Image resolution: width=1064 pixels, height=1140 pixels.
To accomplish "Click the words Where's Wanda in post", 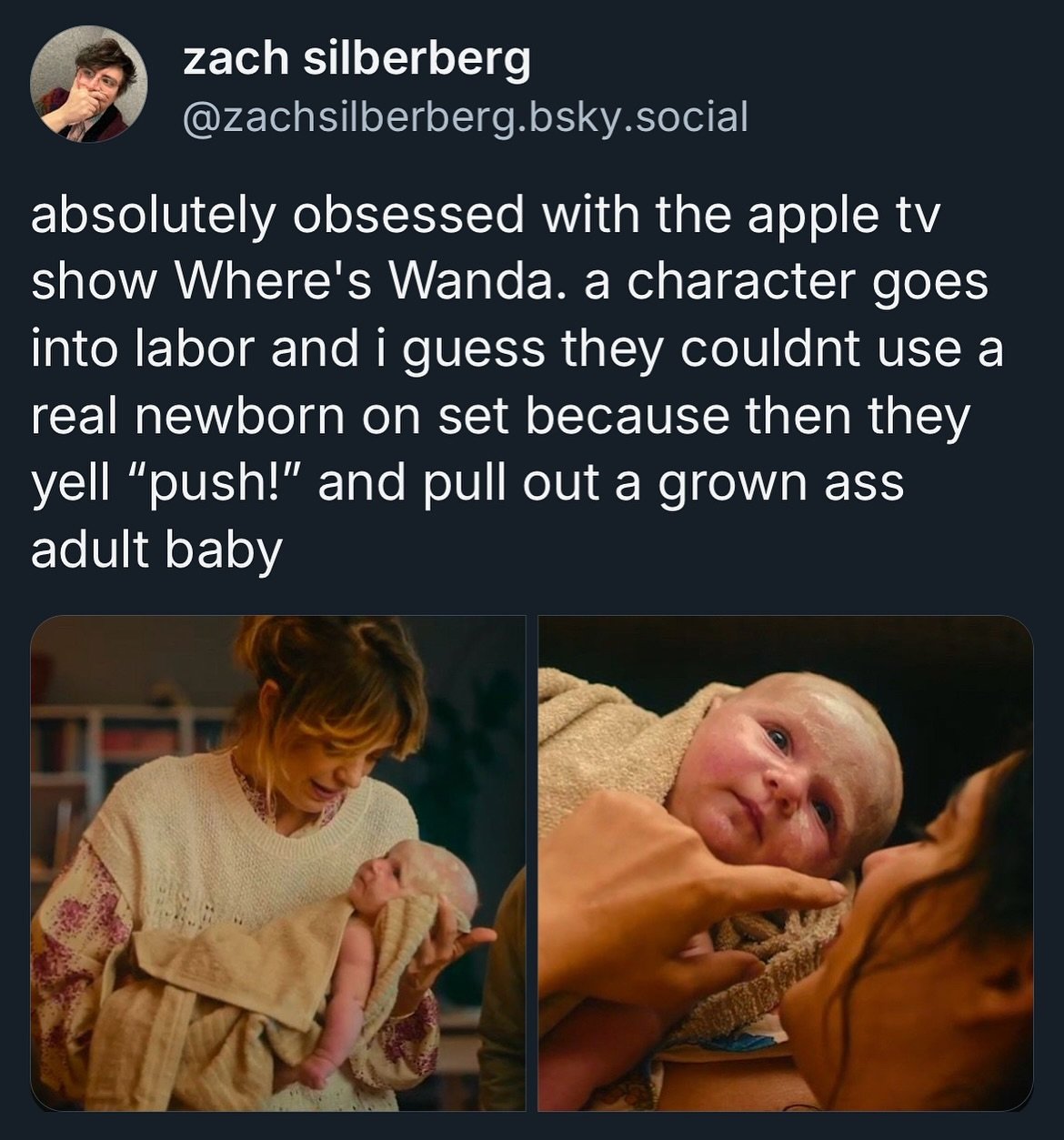I will (371, 282).
